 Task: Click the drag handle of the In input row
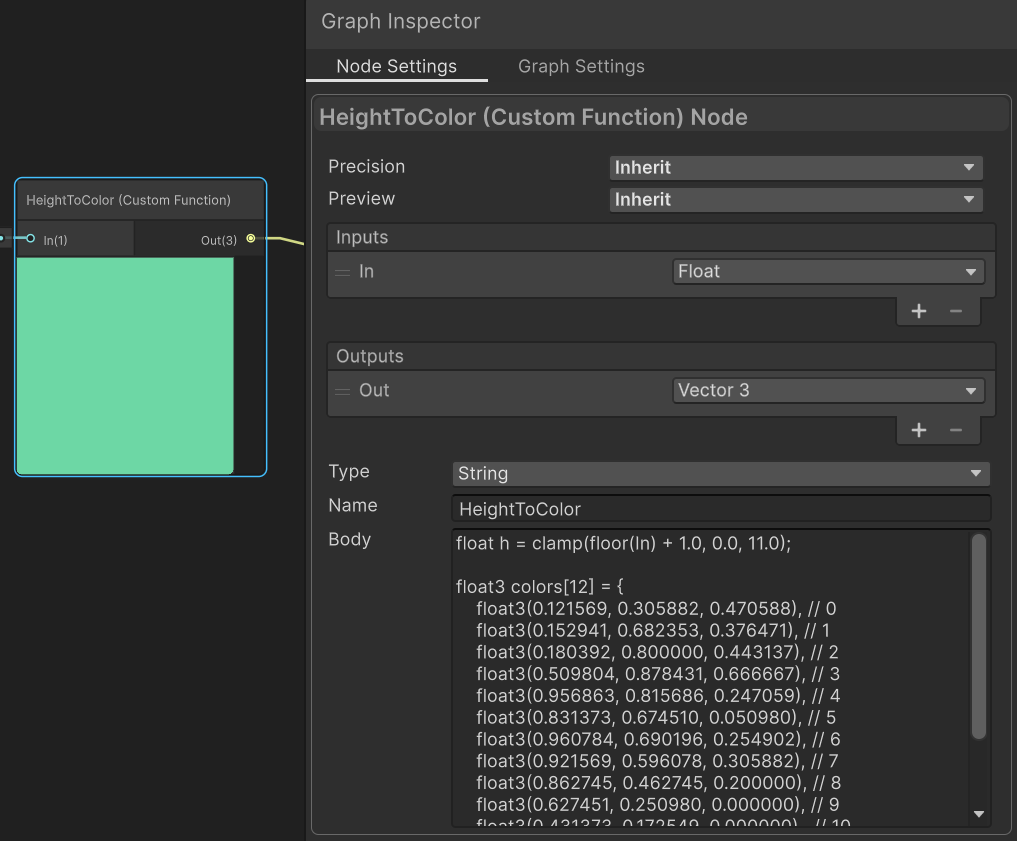click(342, 272)
